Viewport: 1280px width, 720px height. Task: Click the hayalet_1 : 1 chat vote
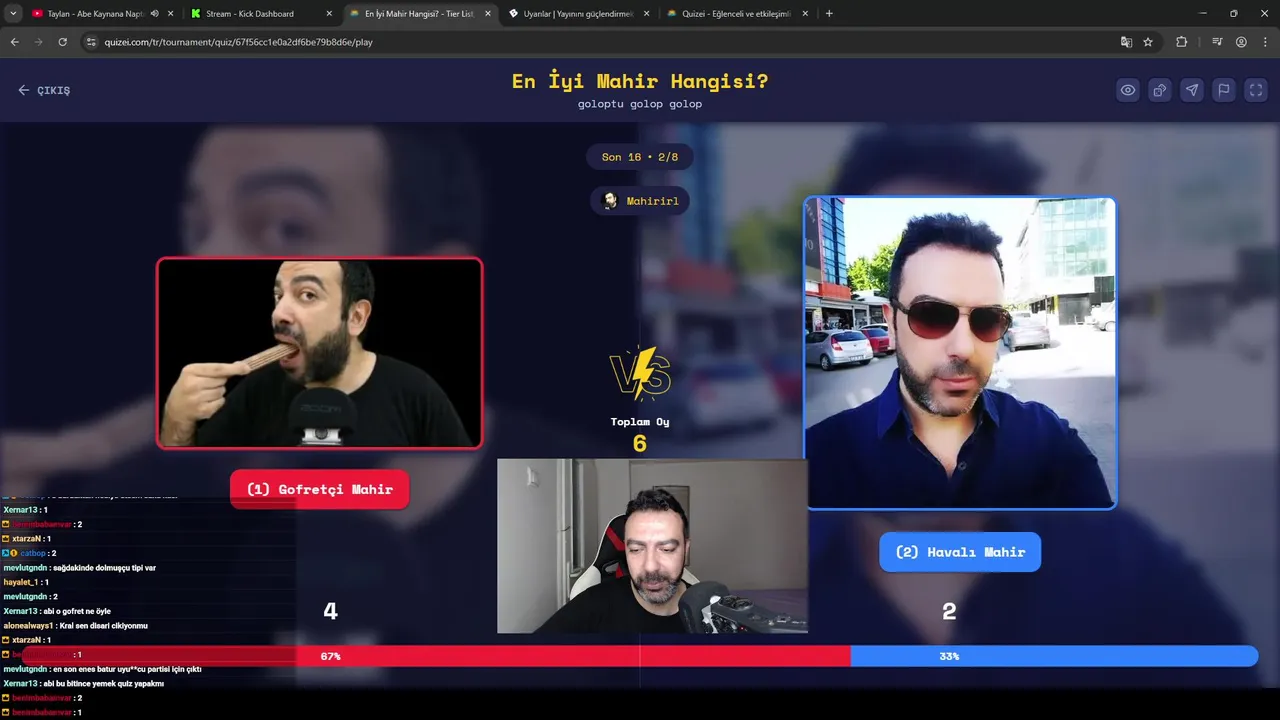pos(26,582)
